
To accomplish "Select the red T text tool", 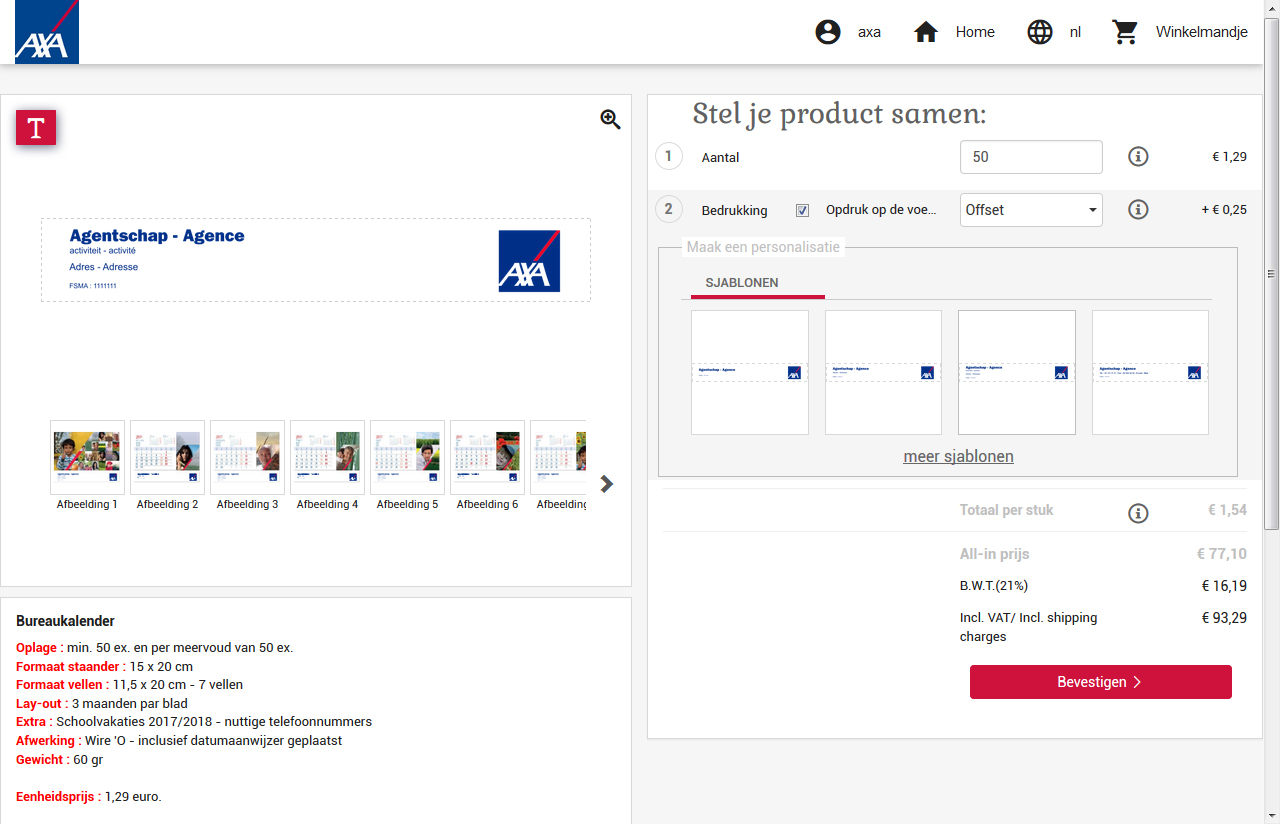I will [x=36, y=128].
